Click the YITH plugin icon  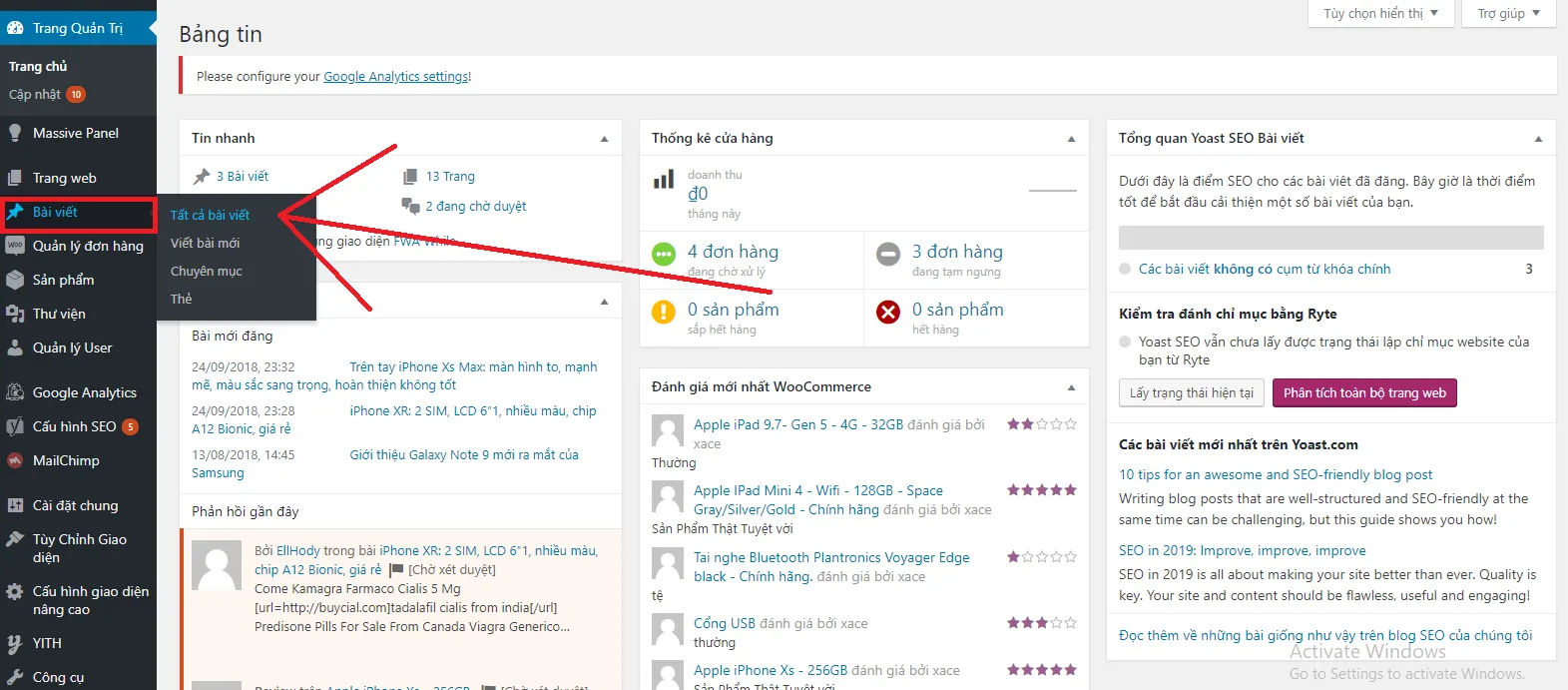click(15, 643)
